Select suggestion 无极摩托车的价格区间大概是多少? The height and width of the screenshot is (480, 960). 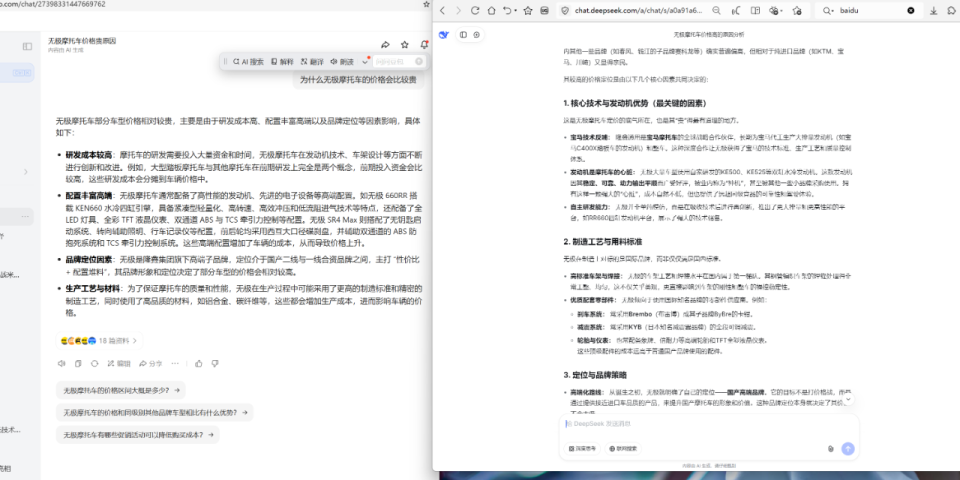[121, 390]
